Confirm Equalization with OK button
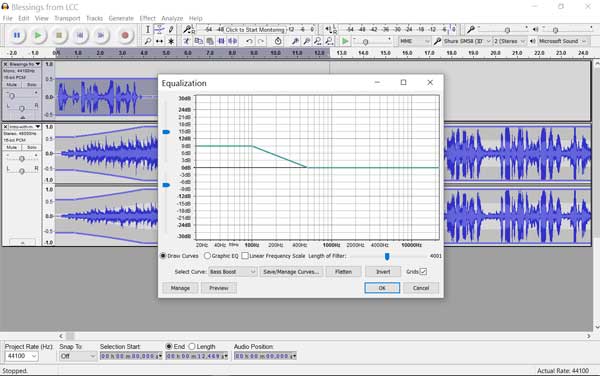 click(x=382, y=288)
